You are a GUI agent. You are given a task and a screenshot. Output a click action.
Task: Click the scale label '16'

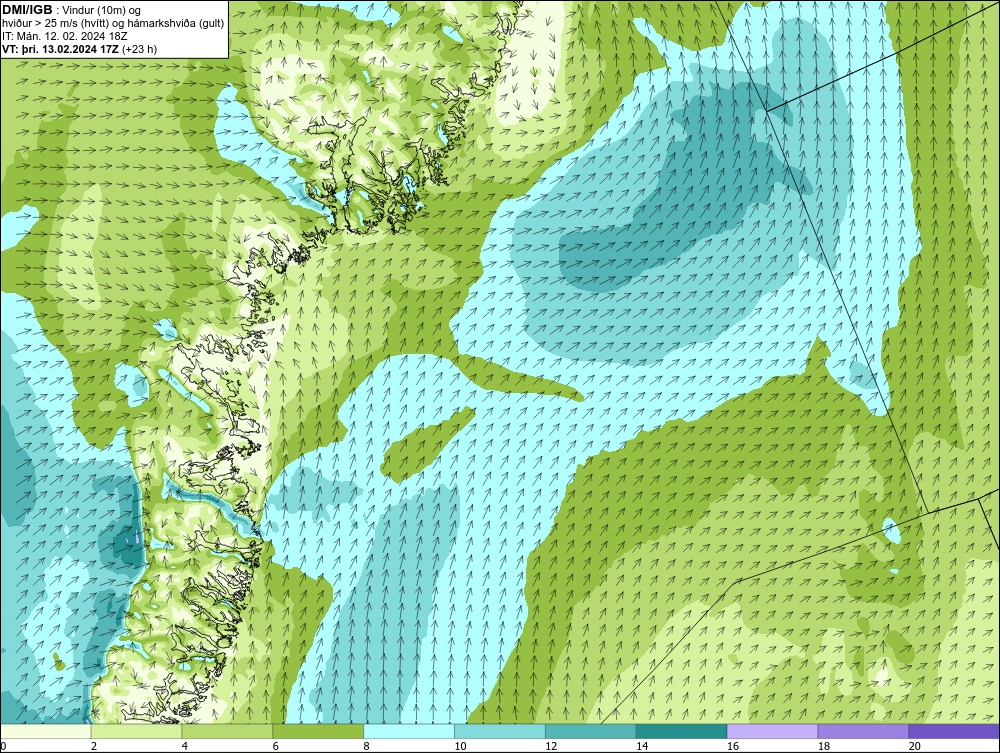click(733, 746)
